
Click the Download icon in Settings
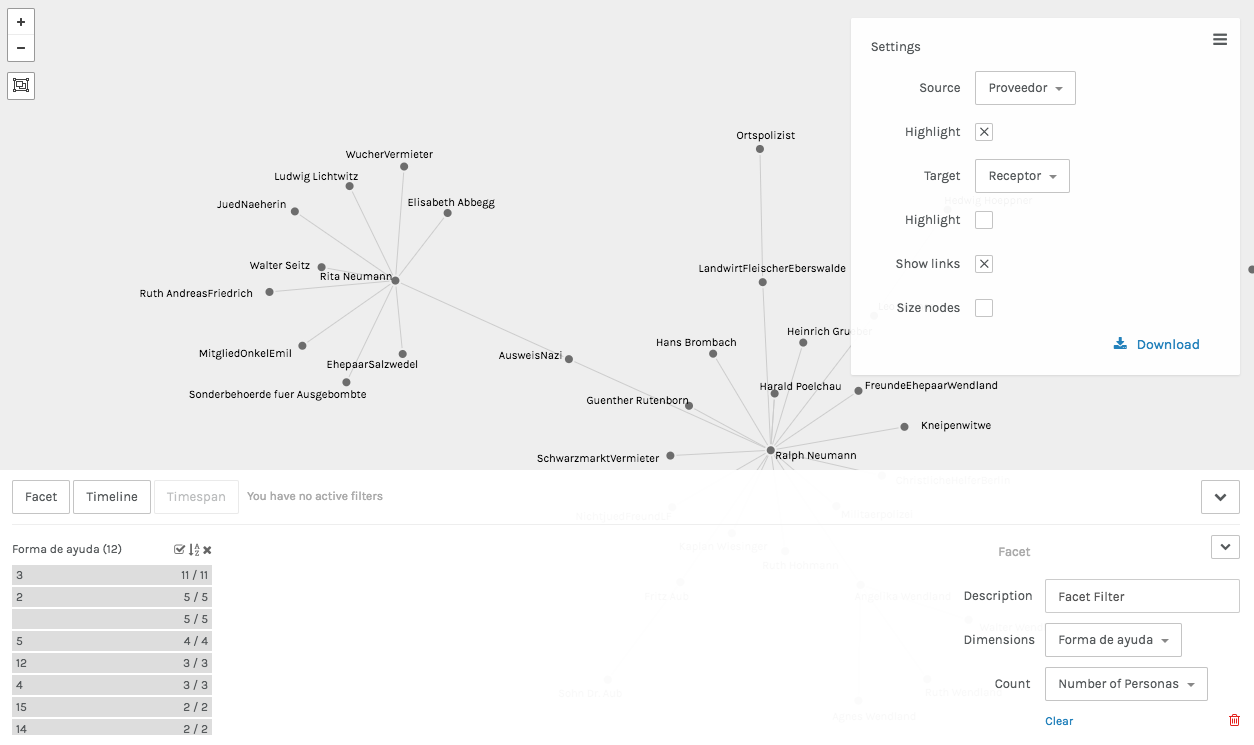[1120, 344]
